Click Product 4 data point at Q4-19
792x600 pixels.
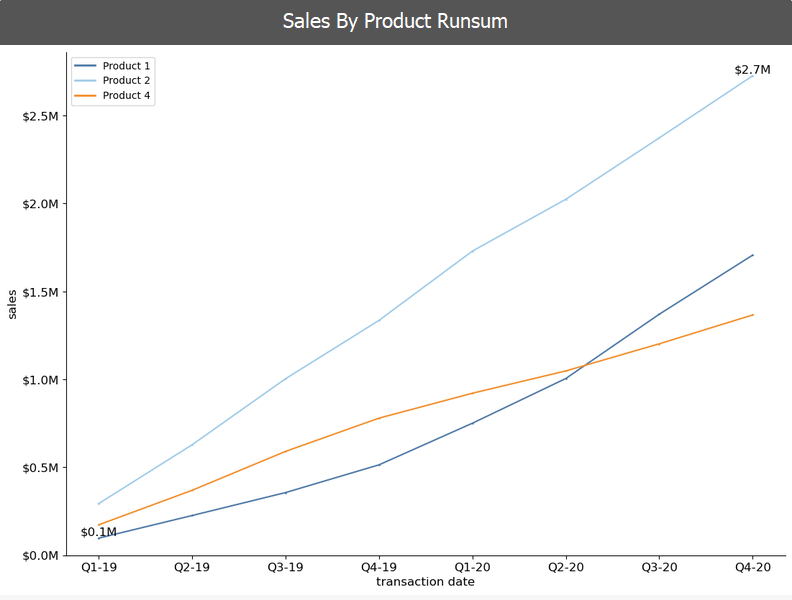pyautogui.click(x=379, y=418)
